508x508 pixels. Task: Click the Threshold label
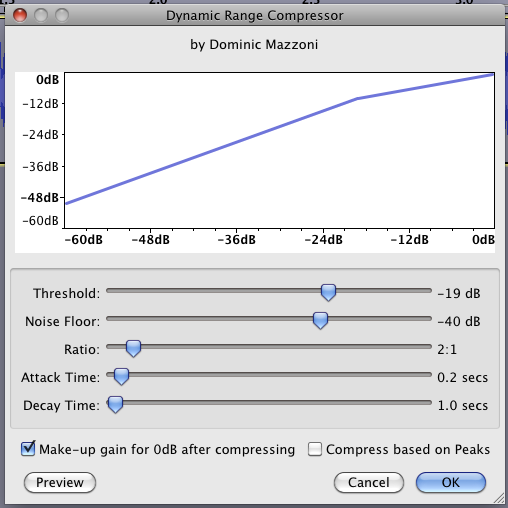pos(67,294)
